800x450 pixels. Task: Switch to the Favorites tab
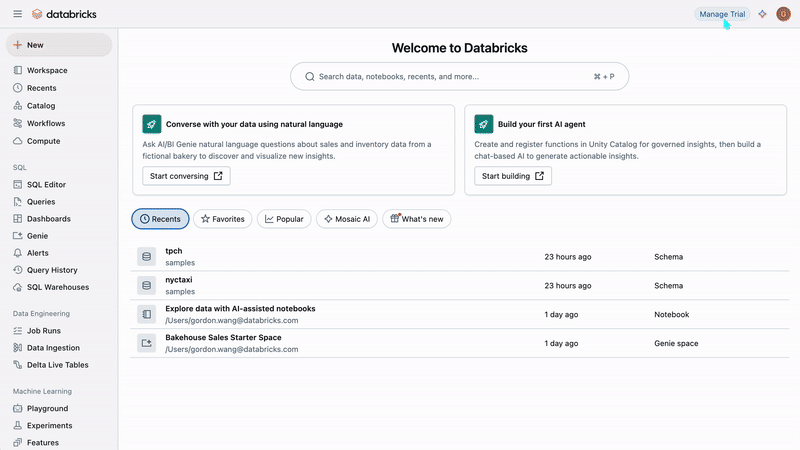click(x=222, y=219)
